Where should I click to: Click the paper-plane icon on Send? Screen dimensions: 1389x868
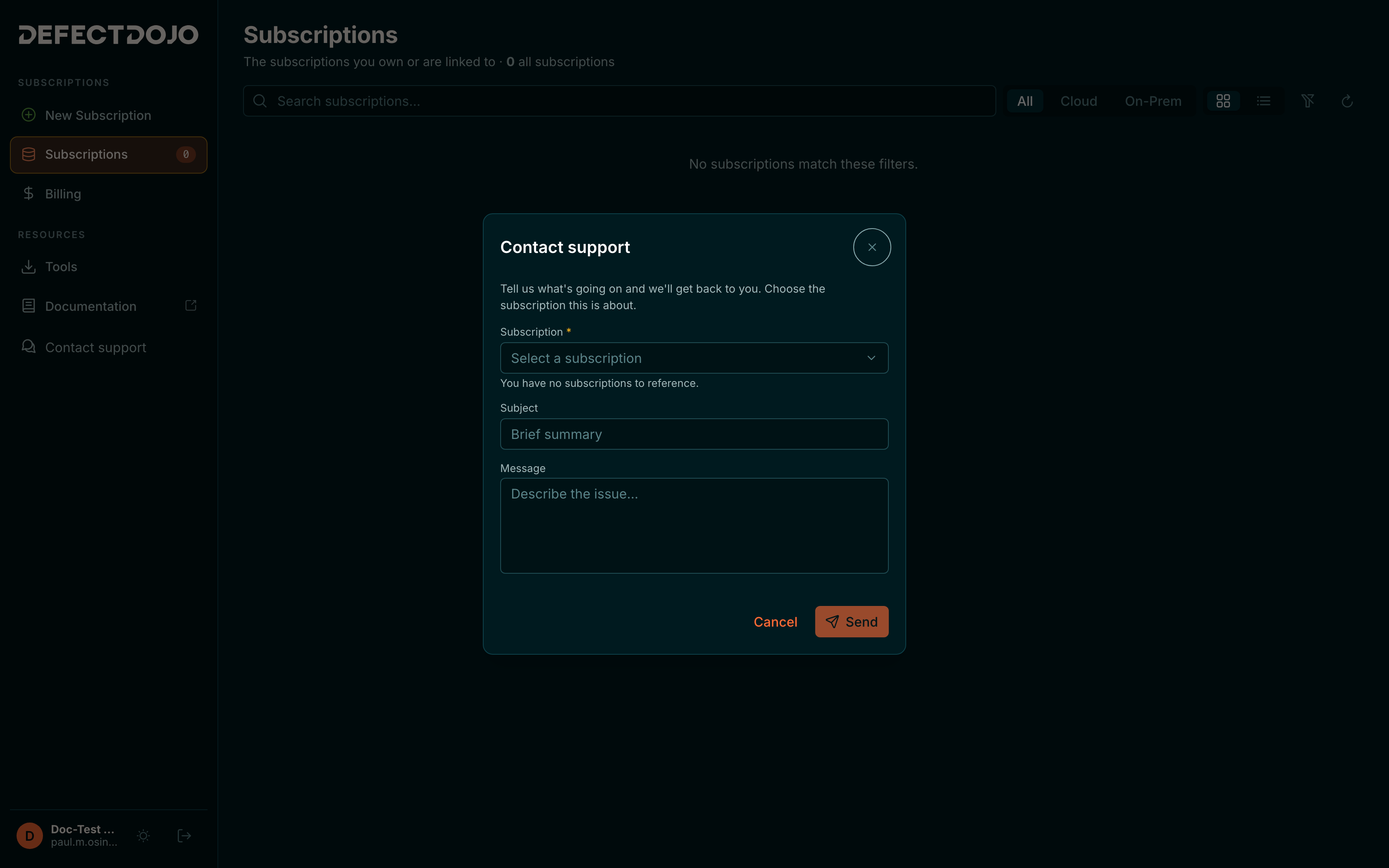coord(832,622)
